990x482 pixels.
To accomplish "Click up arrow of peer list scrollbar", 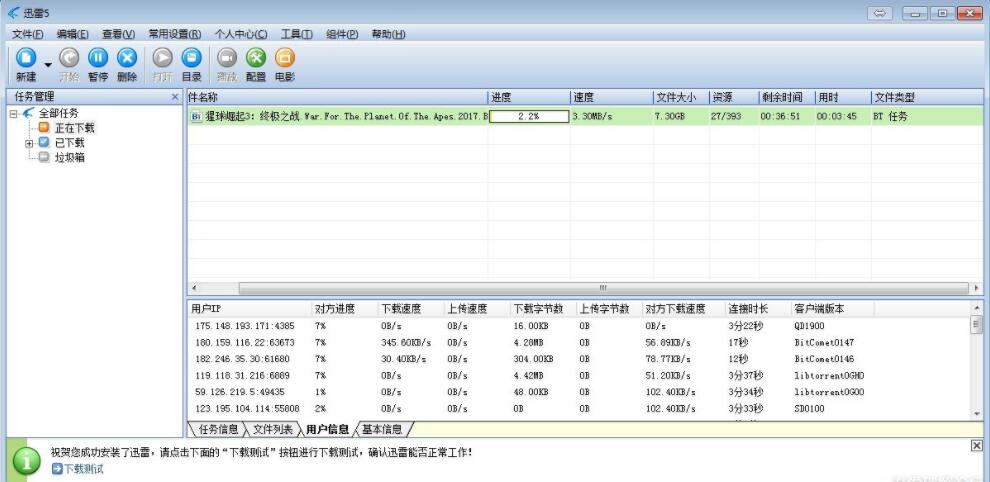I will [x=977, y=306].
